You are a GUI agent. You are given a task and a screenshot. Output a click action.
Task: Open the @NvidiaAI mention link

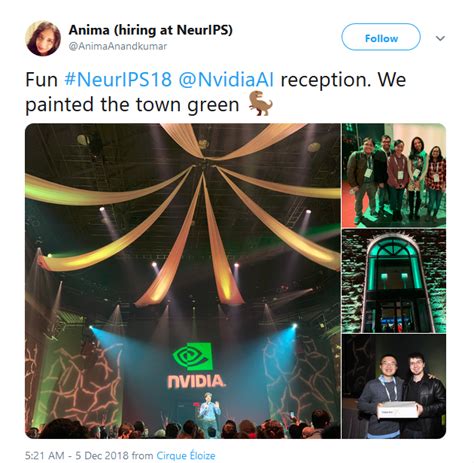(x=226, y=80)
